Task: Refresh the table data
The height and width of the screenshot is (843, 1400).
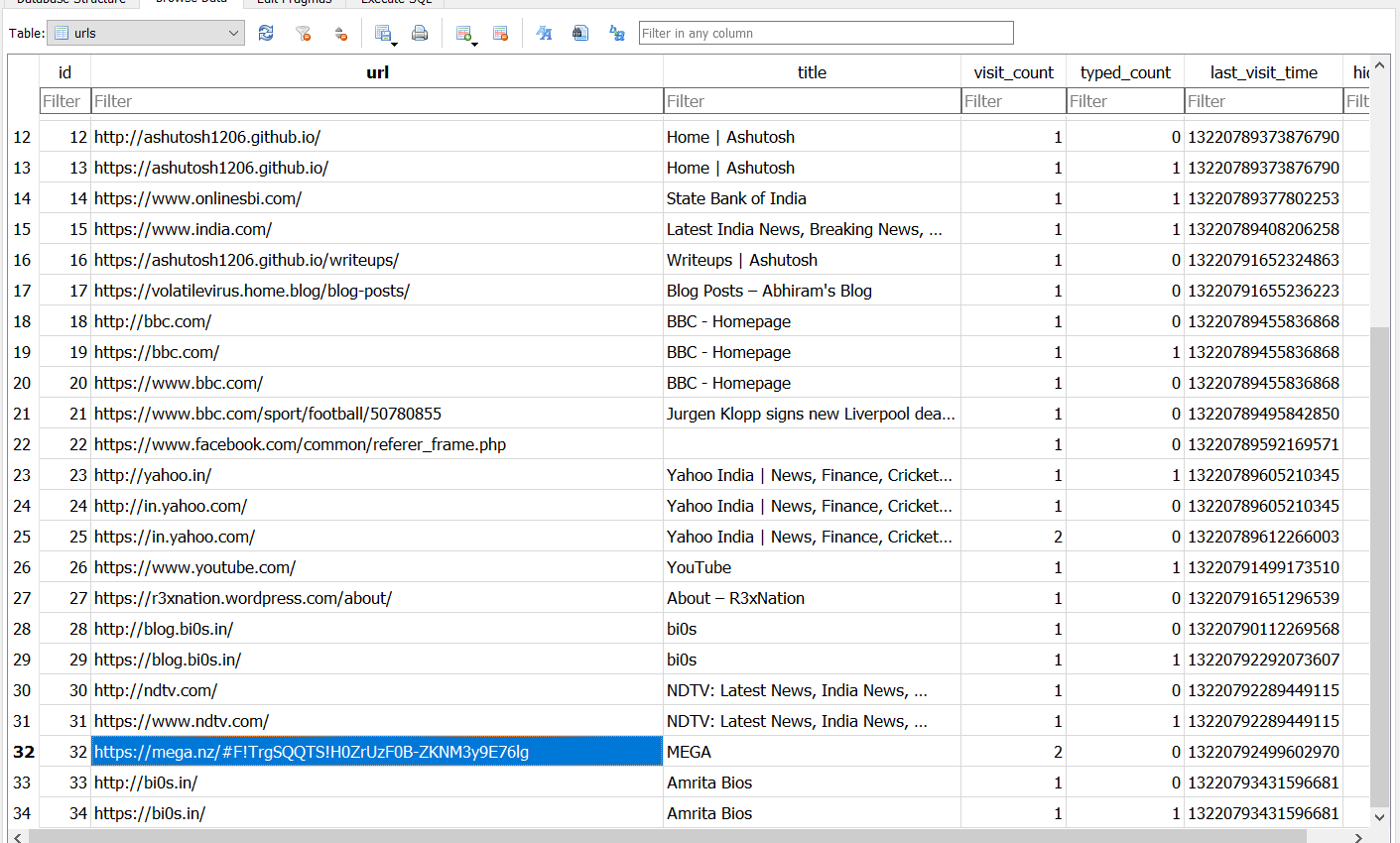Action: coord(266,33)
